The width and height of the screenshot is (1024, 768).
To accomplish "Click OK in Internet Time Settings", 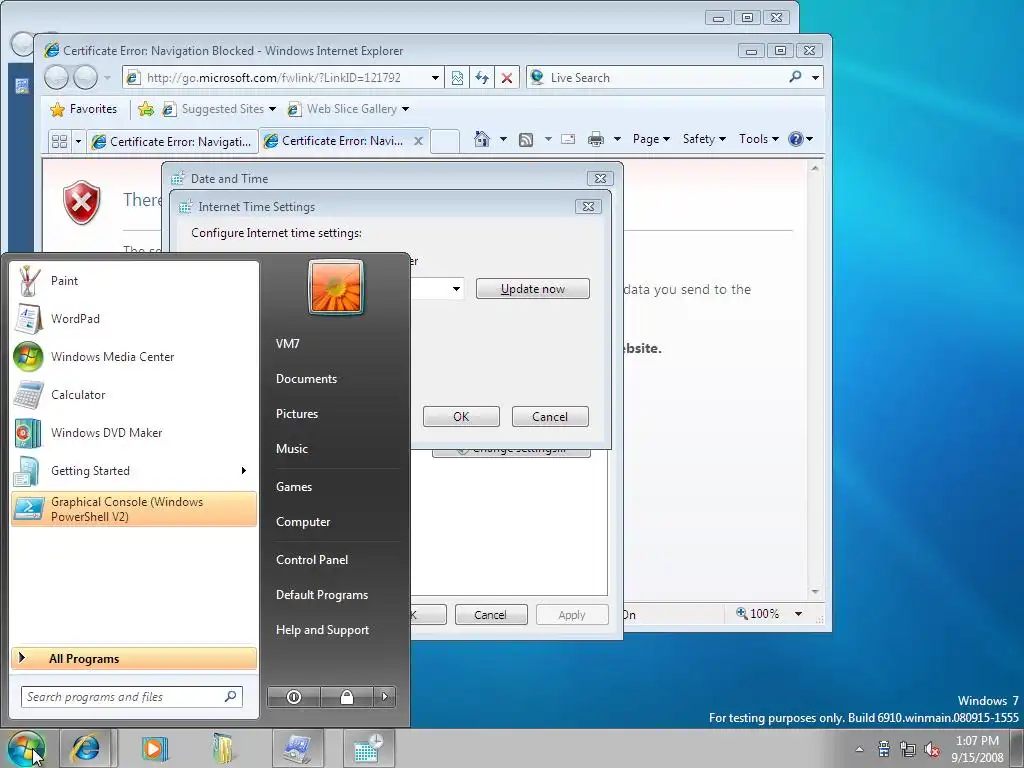I will 461,417.
